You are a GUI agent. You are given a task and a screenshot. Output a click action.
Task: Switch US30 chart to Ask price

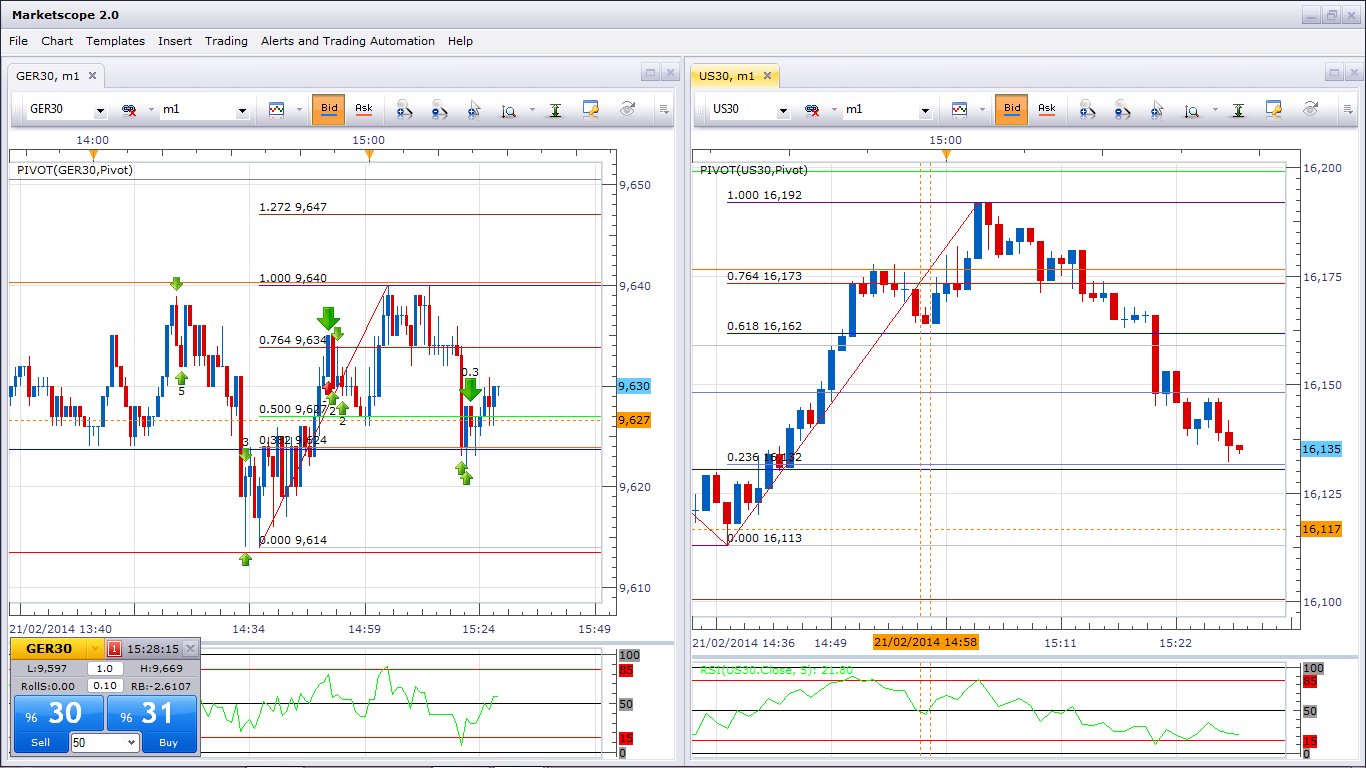1046,109
